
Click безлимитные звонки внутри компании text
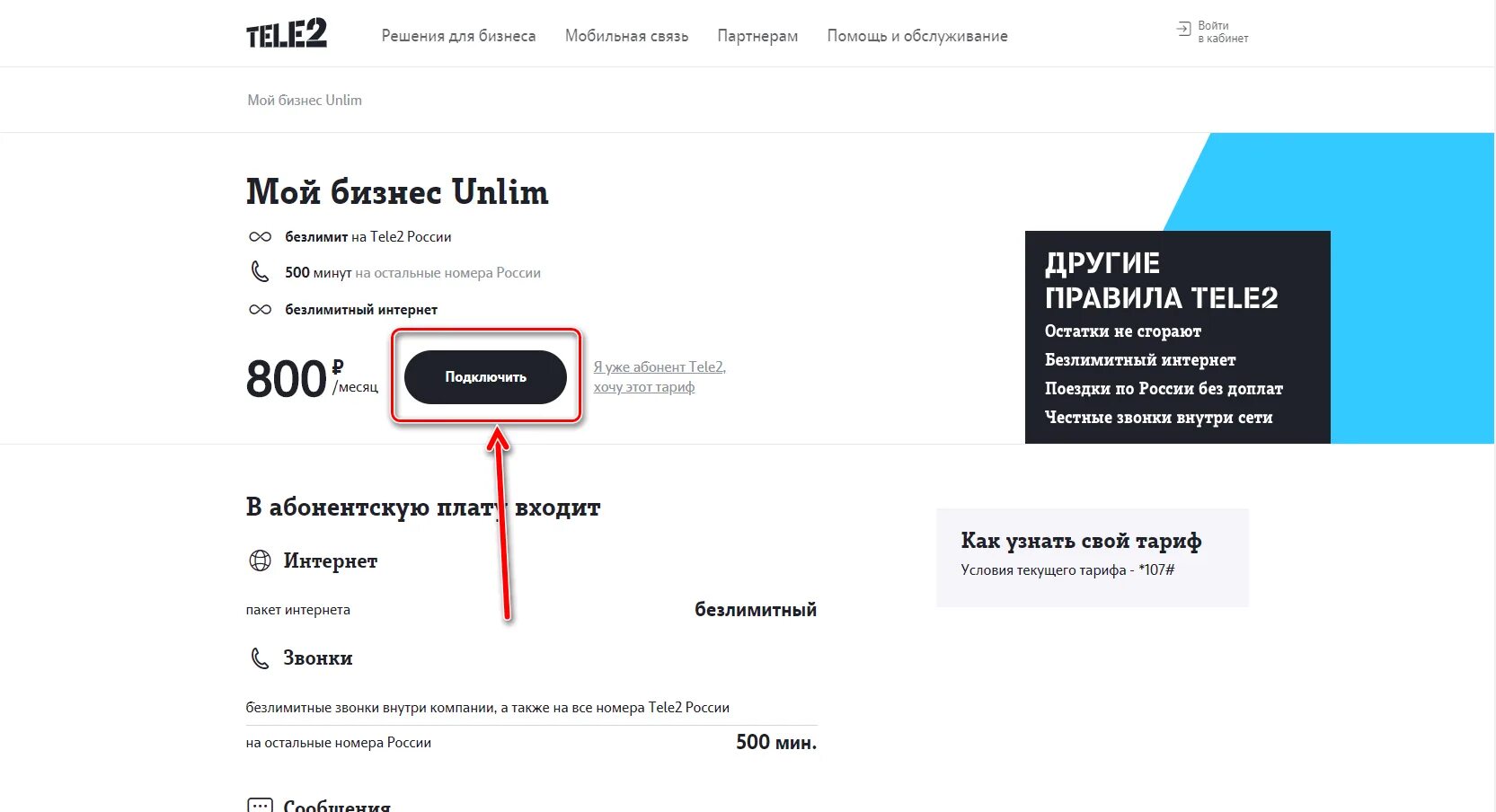point(488,708)
